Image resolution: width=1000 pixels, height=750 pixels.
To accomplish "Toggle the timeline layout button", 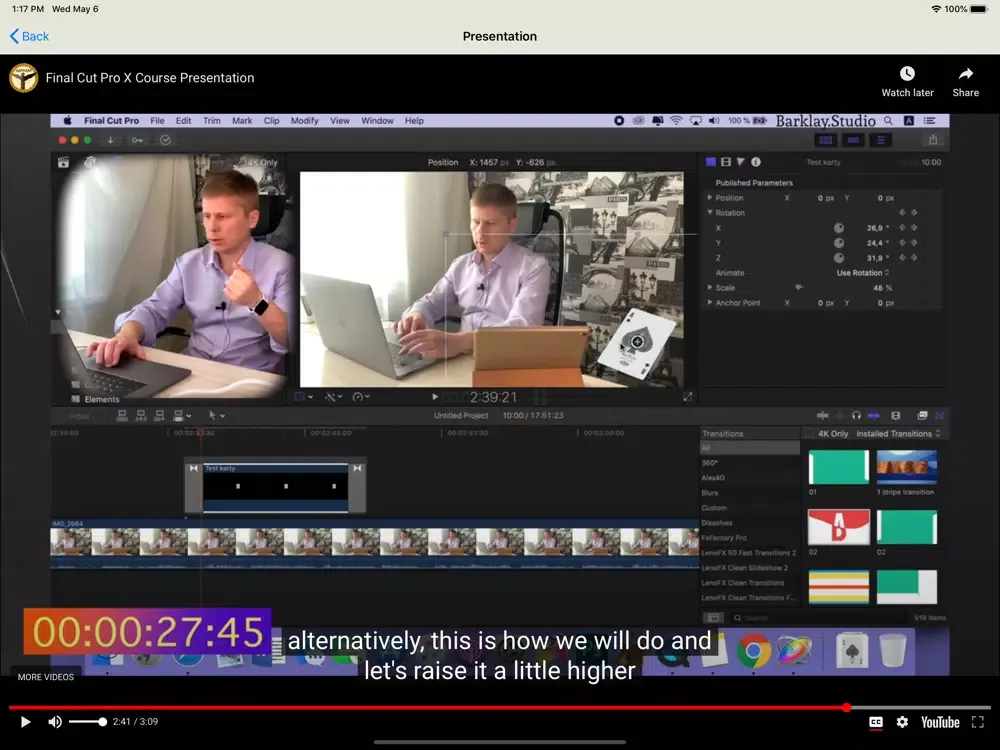I will pos(853,140).
